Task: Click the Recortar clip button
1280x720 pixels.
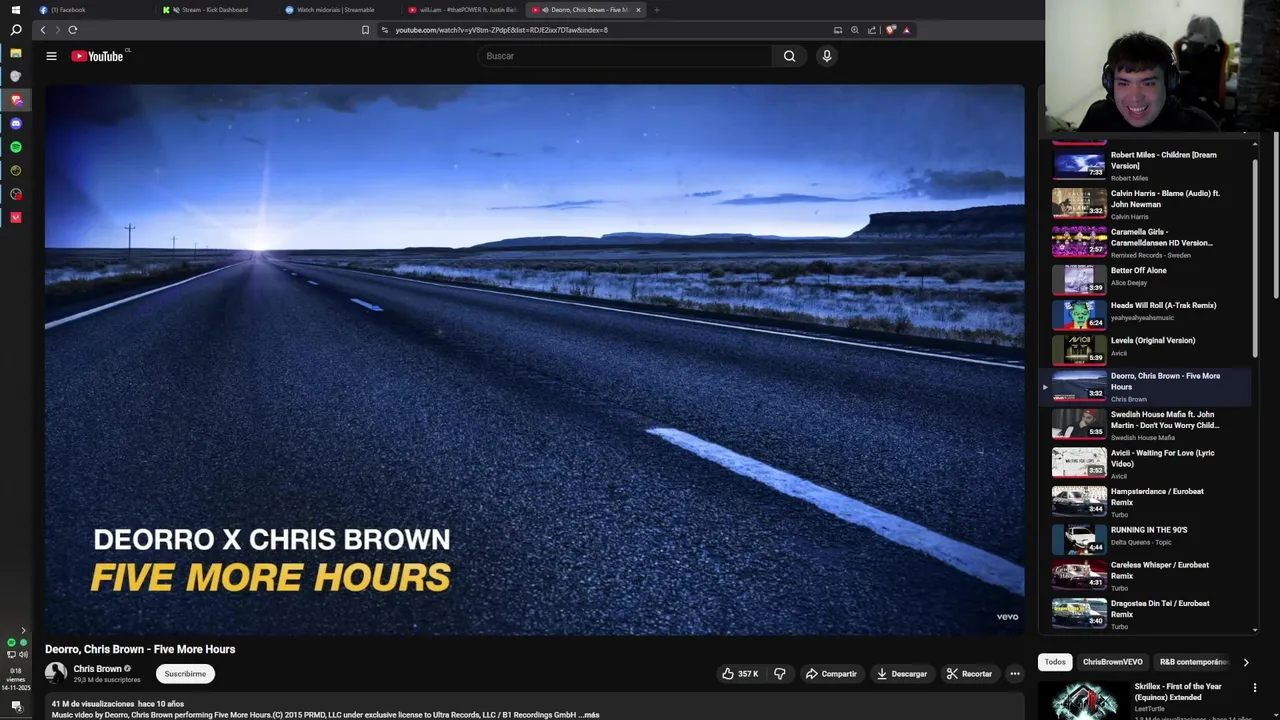Action: (969, 674)
